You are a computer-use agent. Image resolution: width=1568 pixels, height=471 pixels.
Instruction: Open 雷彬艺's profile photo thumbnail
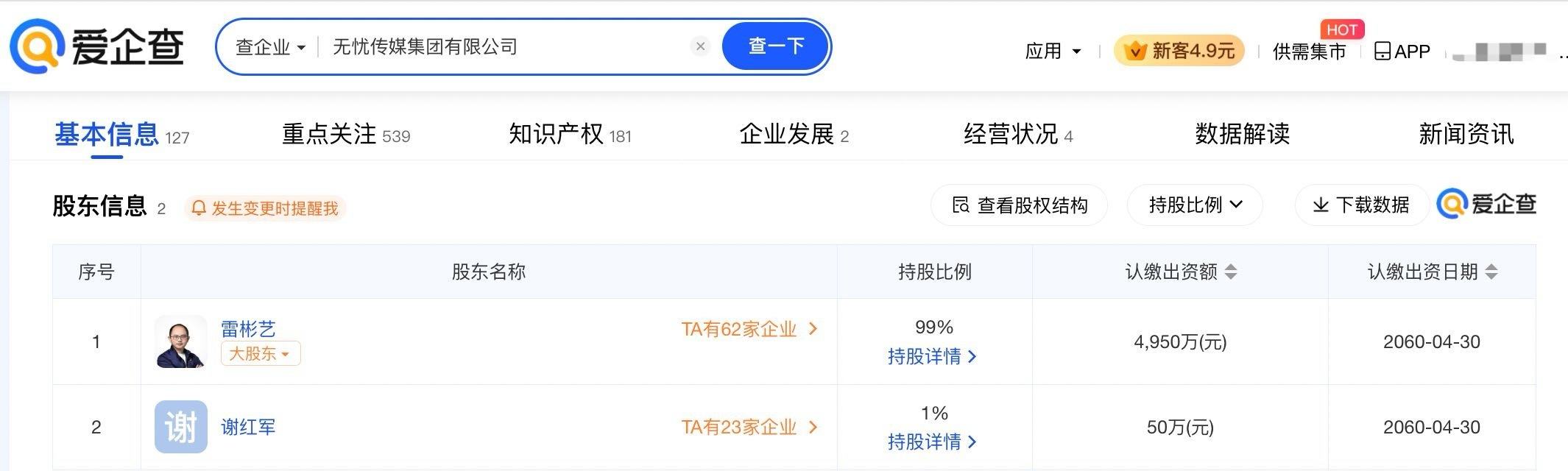tap(181, 341)
